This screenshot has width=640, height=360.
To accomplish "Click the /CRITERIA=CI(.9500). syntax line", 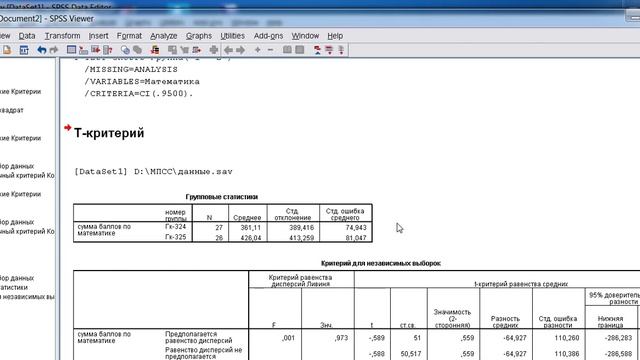I will pos(138,93).
